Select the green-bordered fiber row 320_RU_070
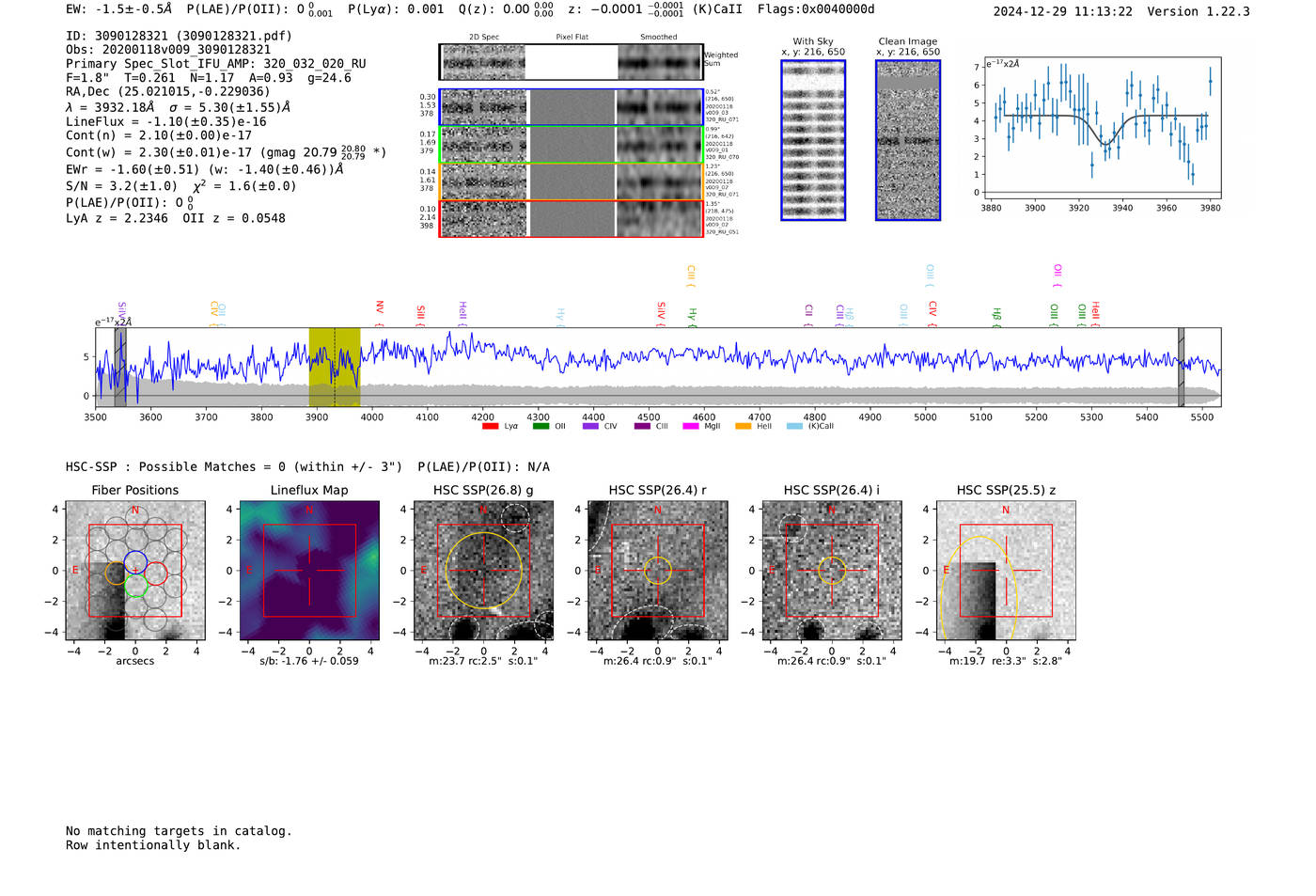 571,145
